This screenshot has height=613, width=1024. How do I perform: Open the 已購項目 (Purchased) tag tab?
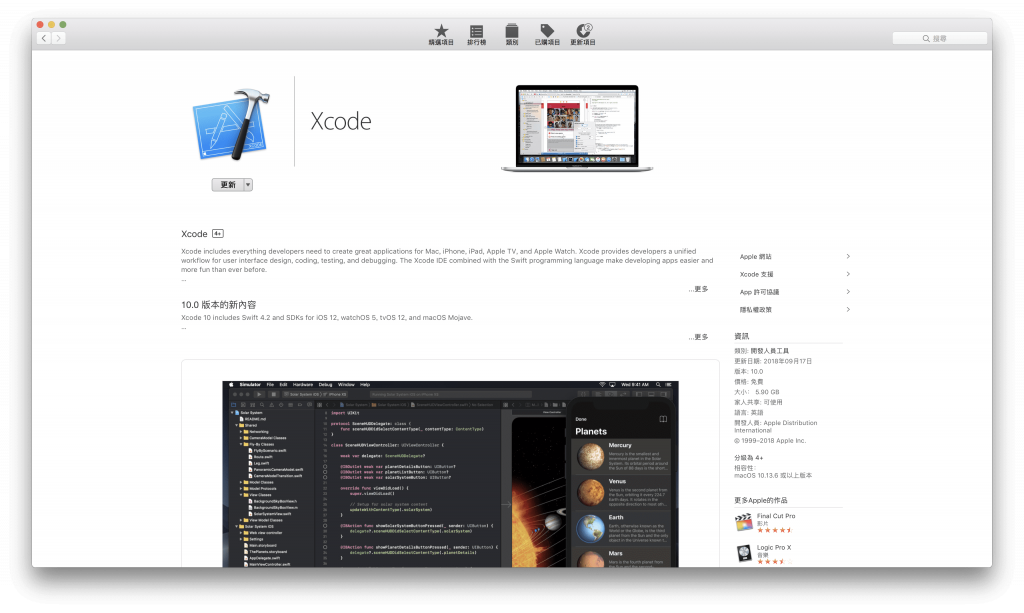coord(547,35)
